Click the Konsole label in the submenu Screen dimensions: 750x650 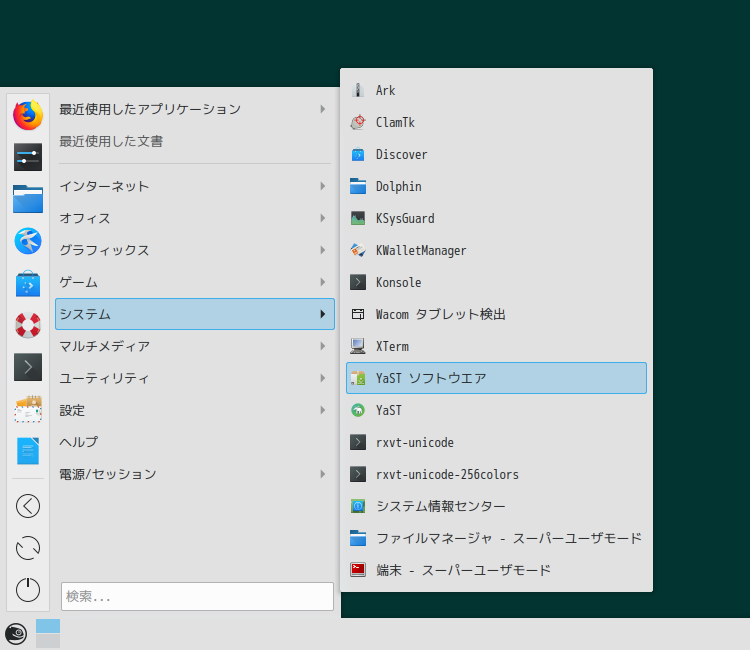pyautogui.click(x=398, y=282)
